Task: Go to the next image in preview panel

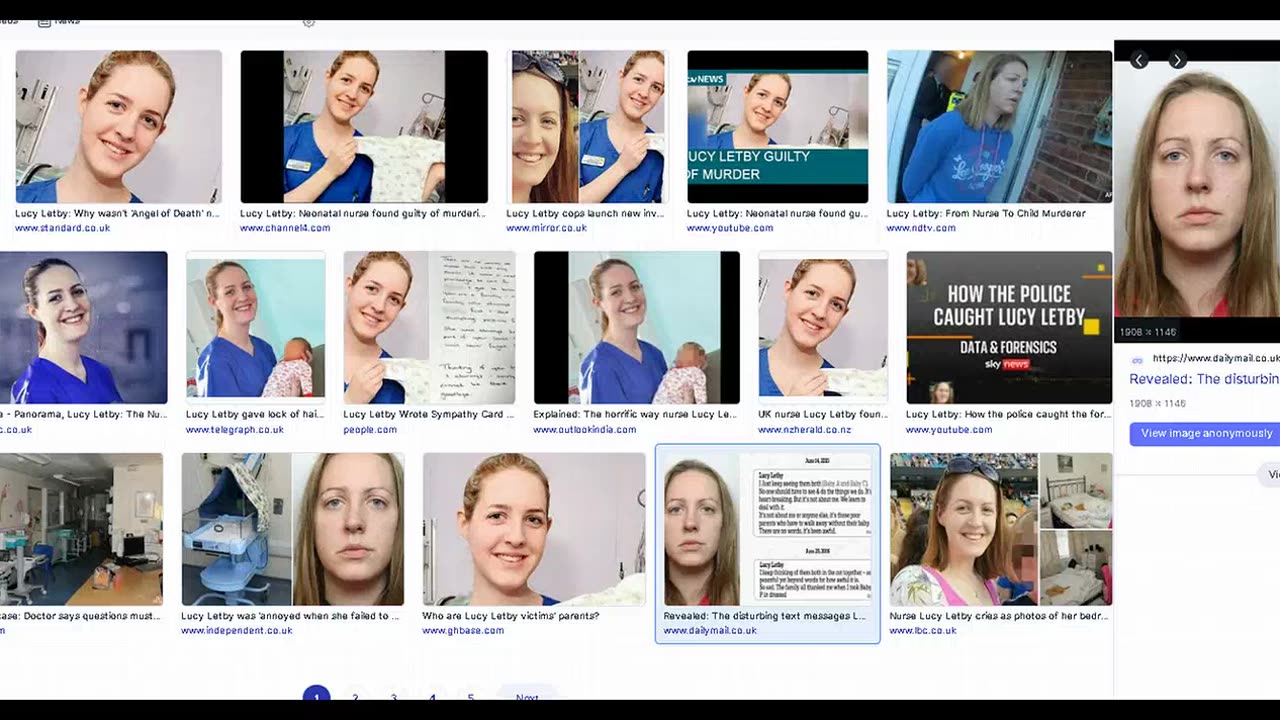Action: (1178, 61)
